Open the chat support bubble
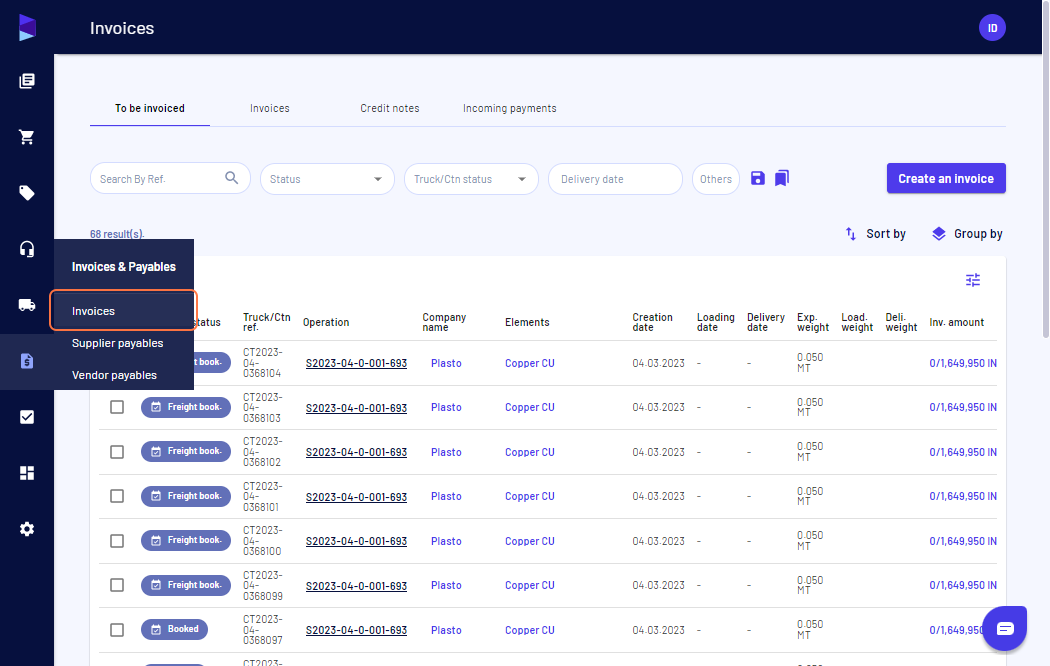 click(x=1004, y=628)
